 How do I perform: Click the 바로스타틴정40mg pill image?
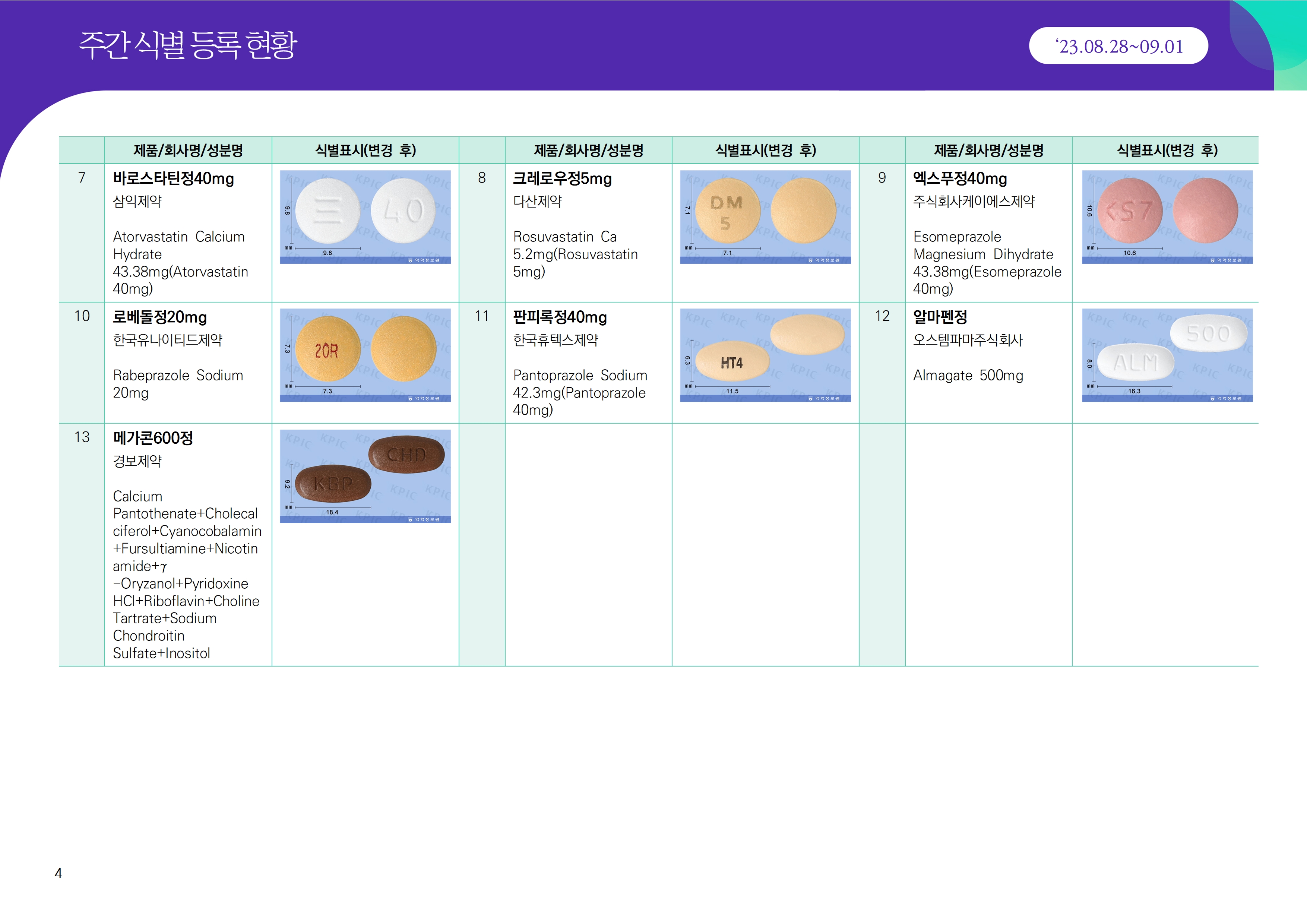point(365,217)
